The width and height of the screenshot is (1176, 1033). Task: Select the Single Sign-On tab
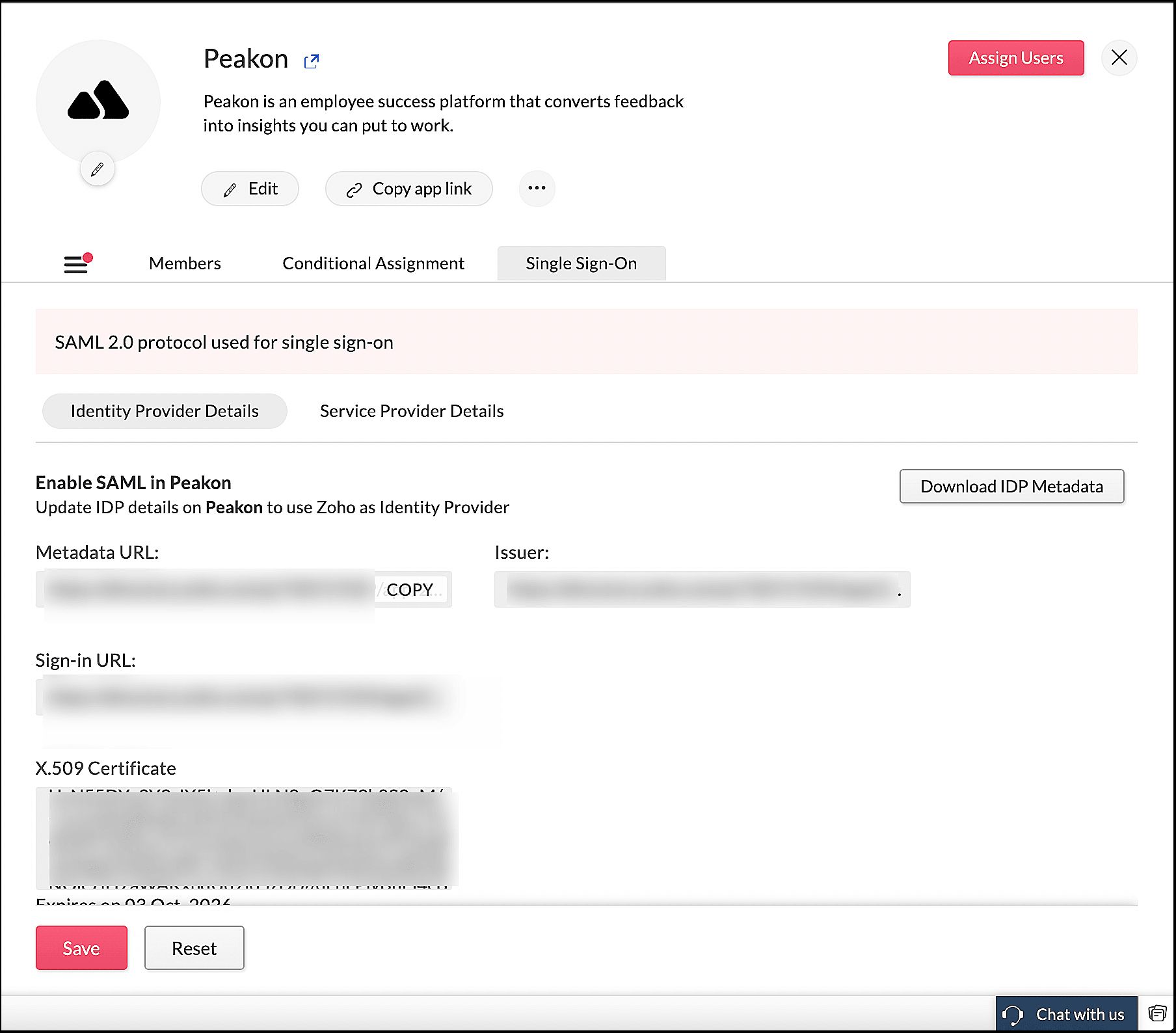(x=581, y=263)
